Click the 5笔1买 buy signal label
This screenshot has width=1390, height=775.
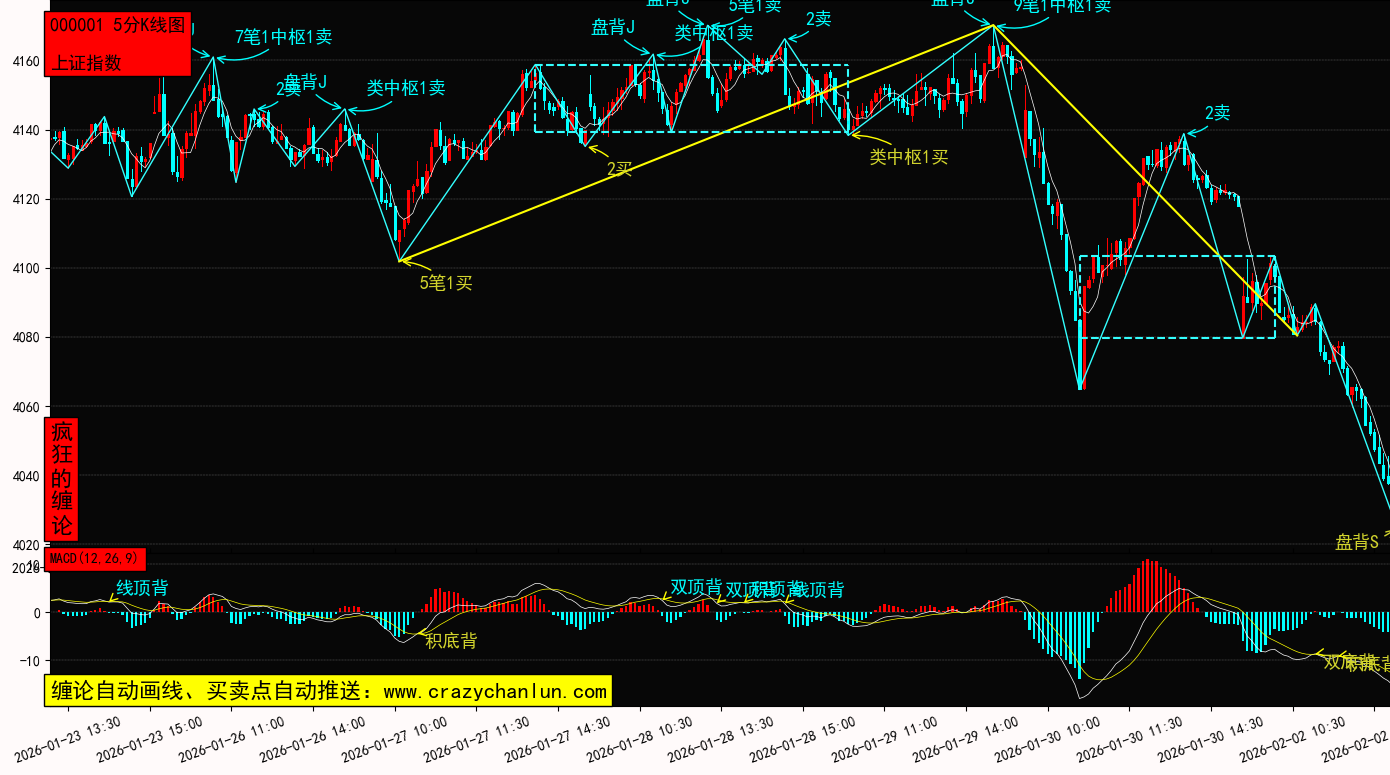445,283
